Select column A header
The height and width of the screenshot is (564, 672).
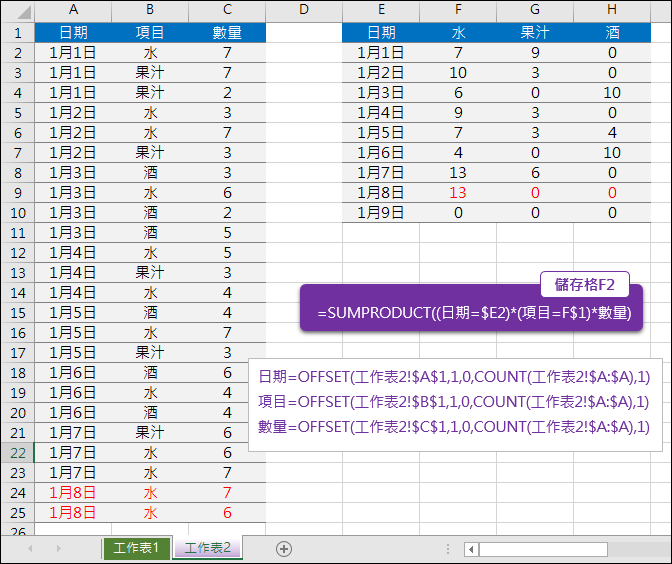pyautogui.click(x=73, y=10)
